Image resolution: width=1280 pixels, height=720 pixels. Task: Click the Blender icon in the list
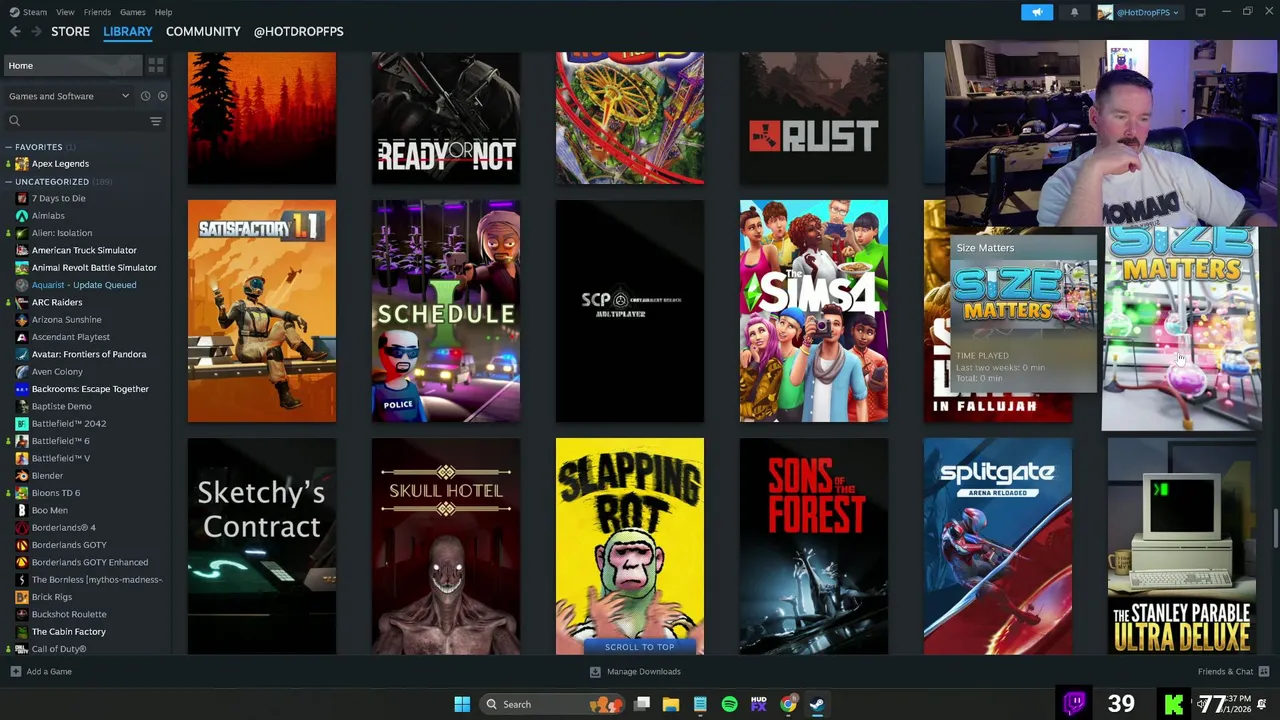[x=22, y=476]
